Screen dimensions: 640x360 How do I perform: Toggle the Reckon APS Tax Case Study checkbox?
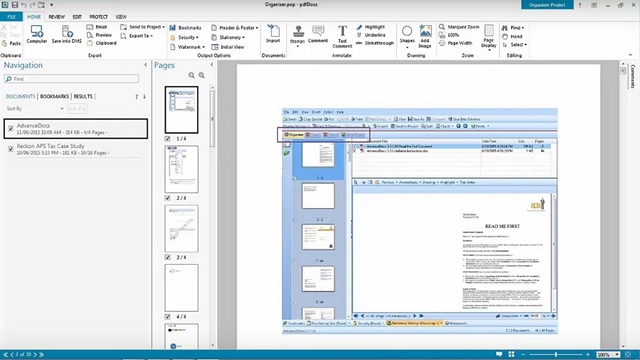[11, 149]
